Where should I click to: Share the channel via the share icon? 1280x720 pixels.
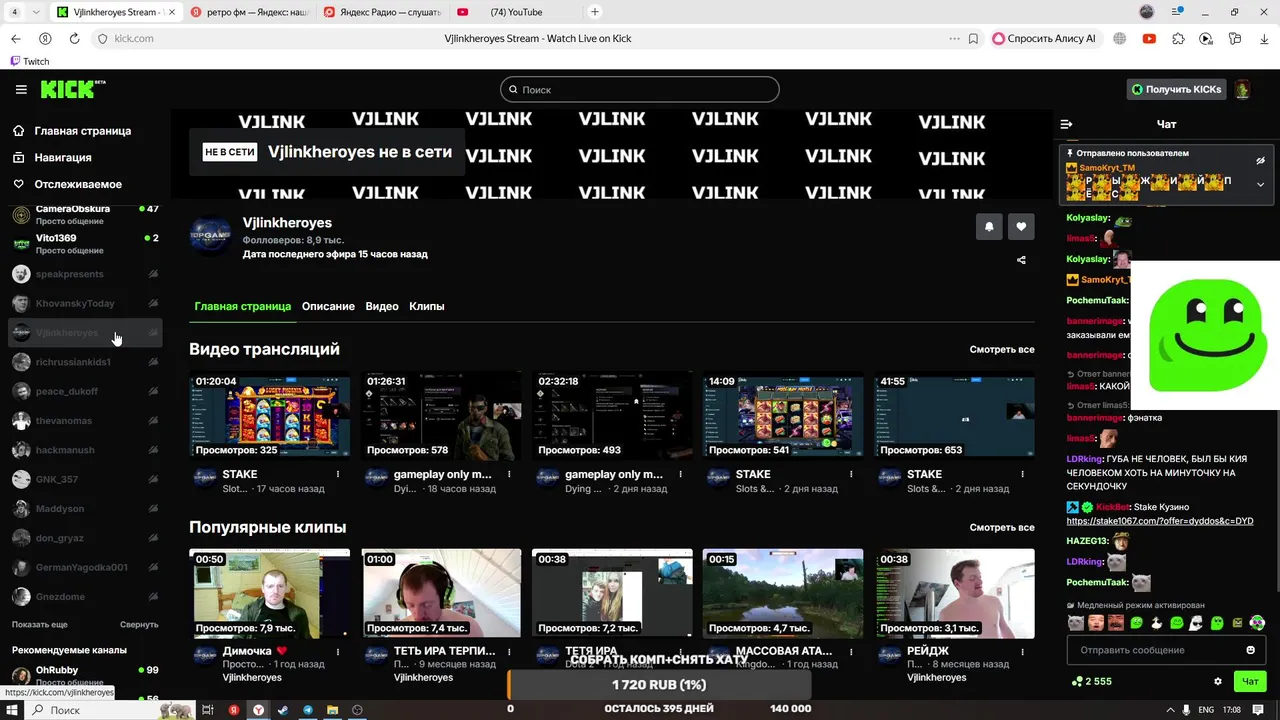tap(1021, 260)
